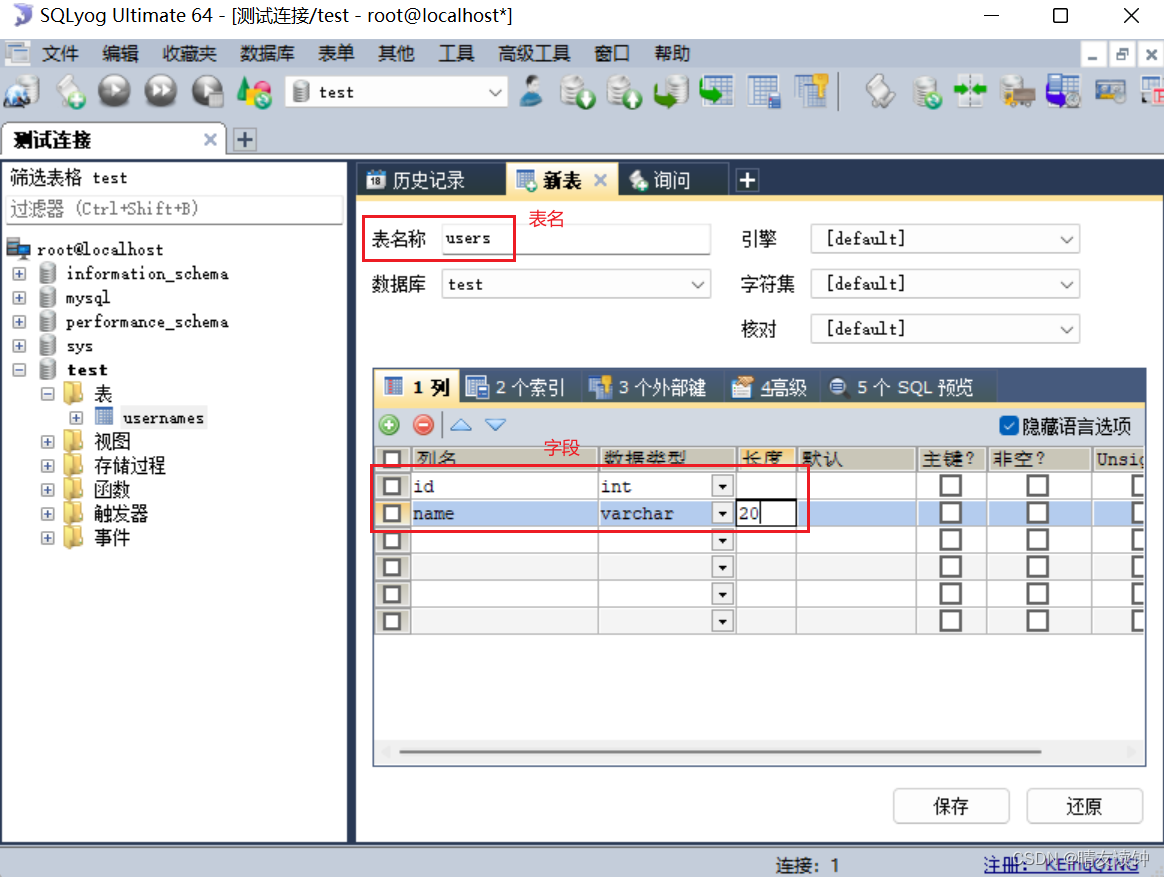
Task: Expand the usernames table node
Action: (x=76, y=418)
